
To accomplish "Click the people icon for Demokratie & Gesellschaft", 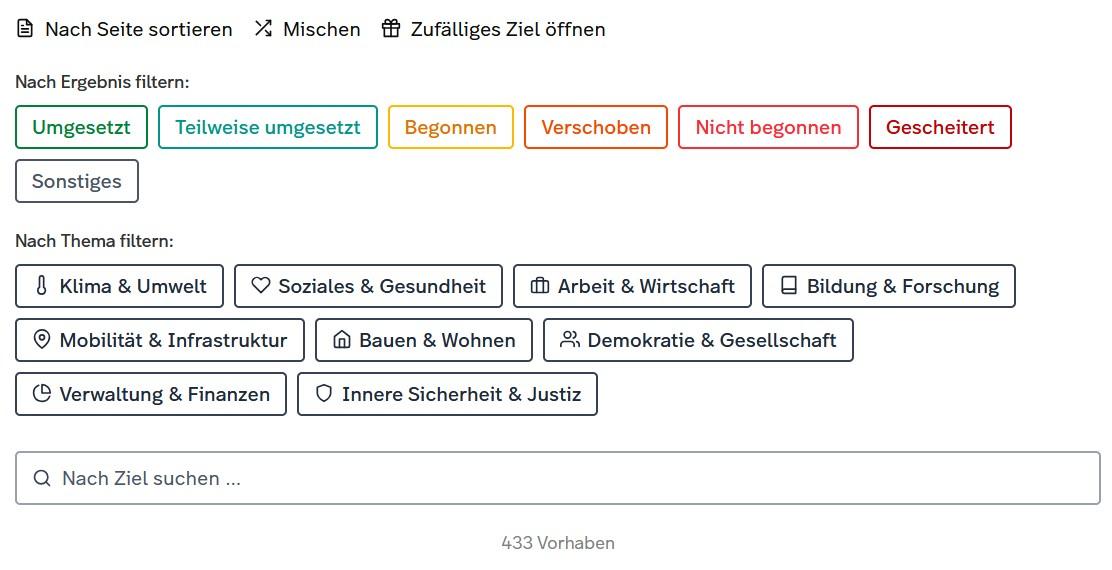I will click(570, 340).
